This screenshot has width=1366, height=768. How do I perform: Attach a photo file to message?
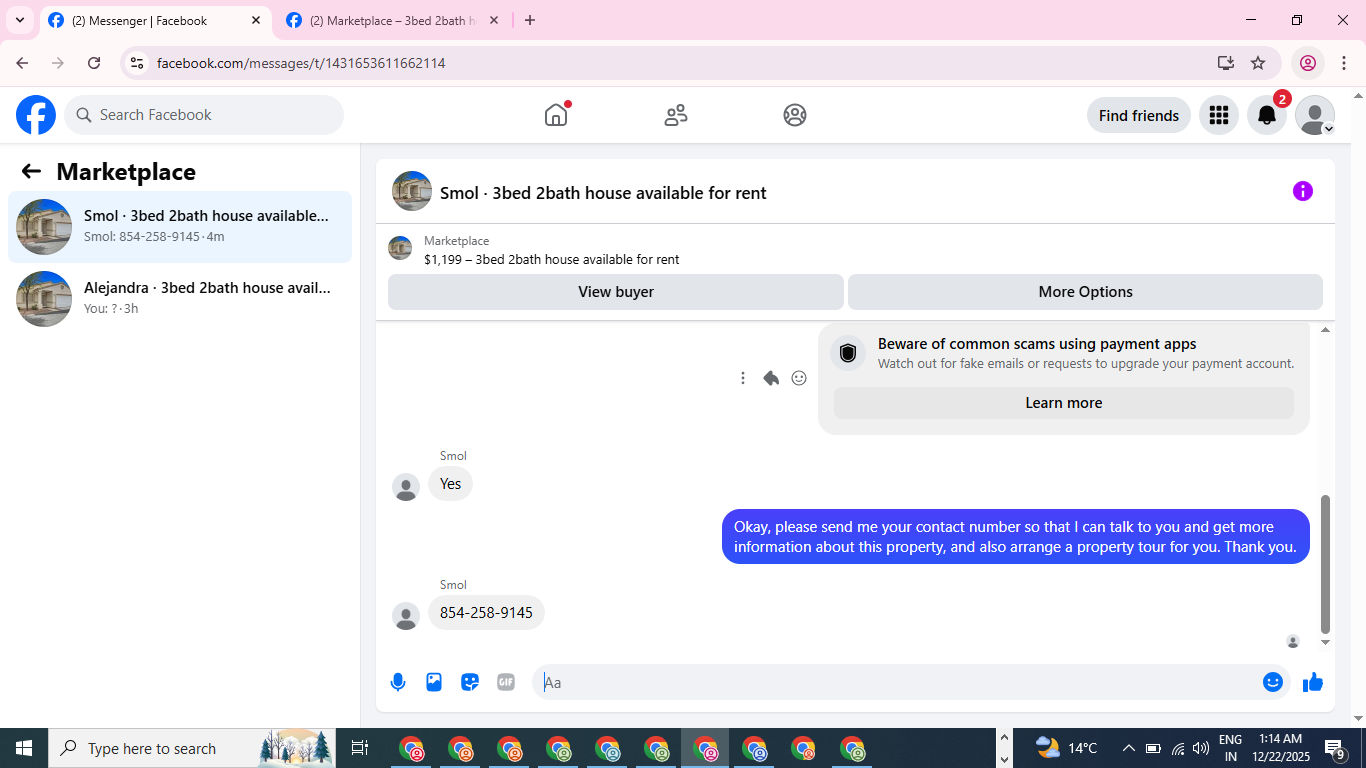point(434,682)
